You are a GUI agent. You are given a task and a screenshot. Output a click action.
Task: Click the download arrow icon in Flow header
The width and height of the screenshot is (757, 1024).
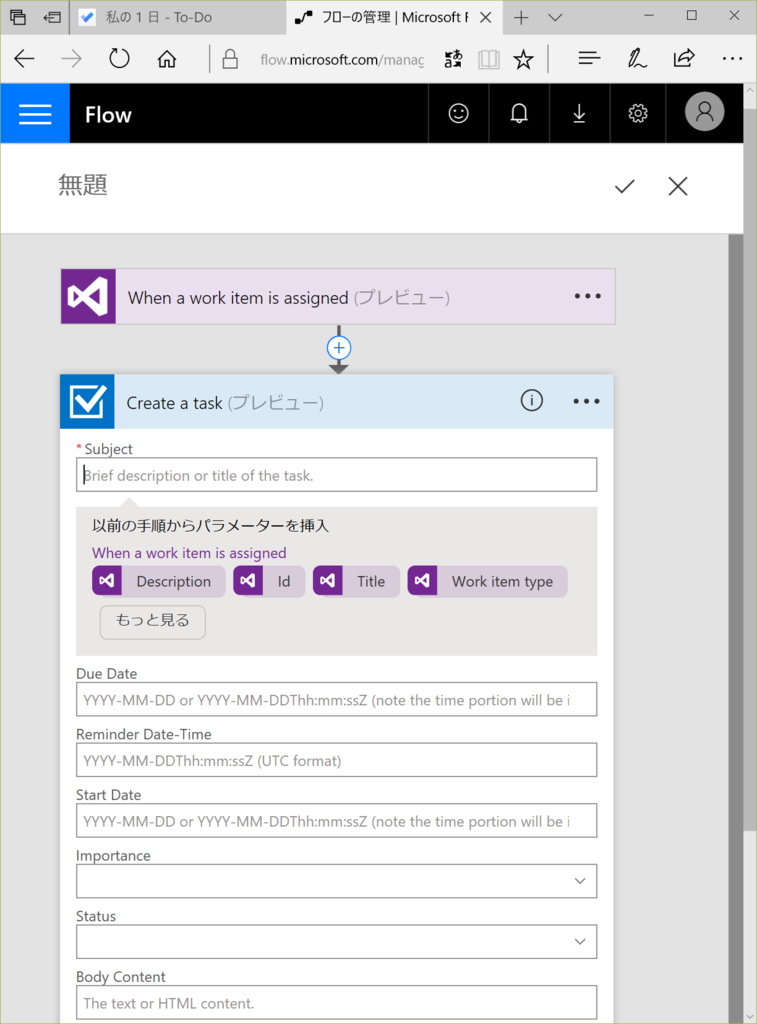coord(579,114)
